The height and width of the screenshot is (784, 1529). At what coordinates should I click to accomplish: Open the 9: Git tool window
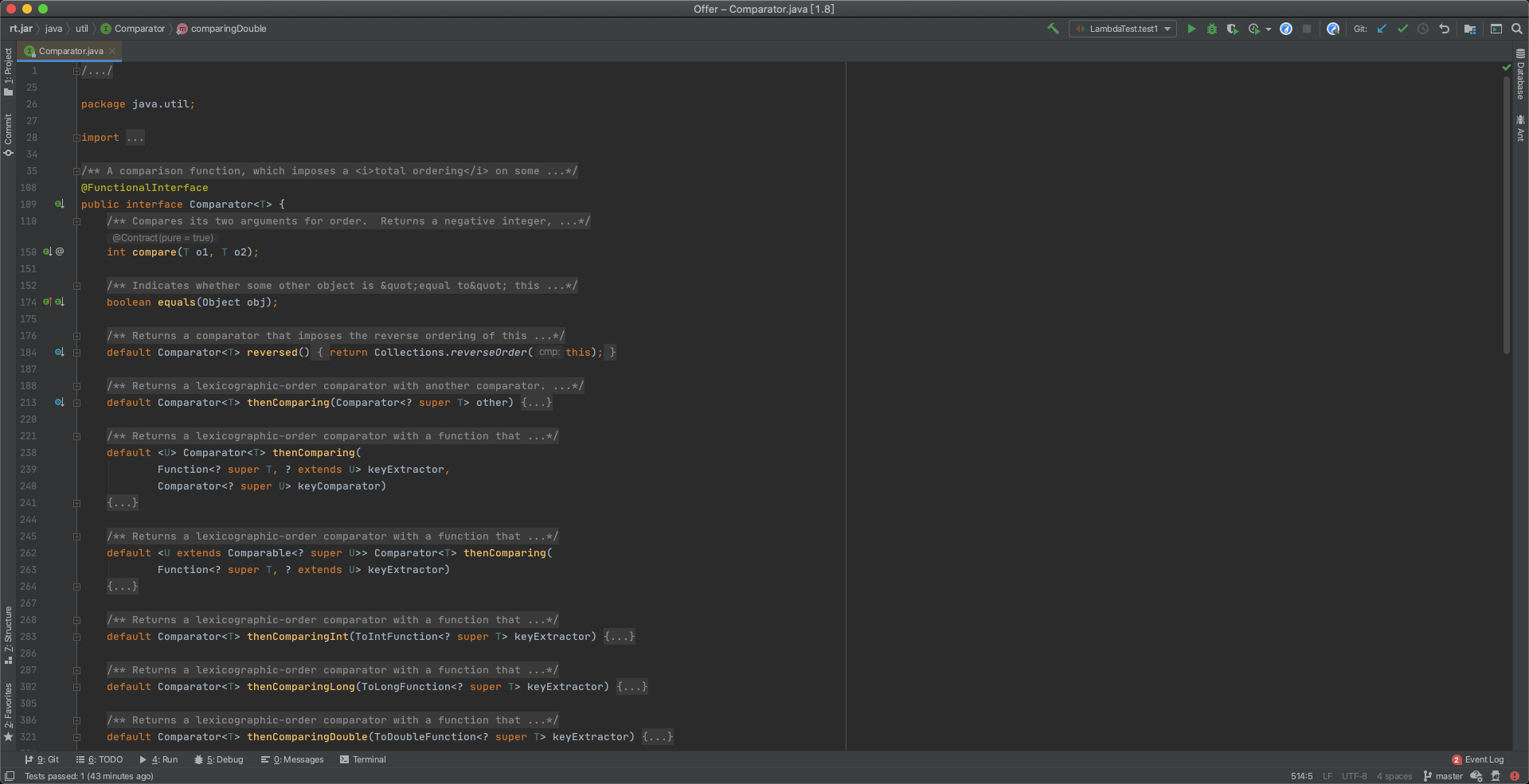[x=41, y=759]
